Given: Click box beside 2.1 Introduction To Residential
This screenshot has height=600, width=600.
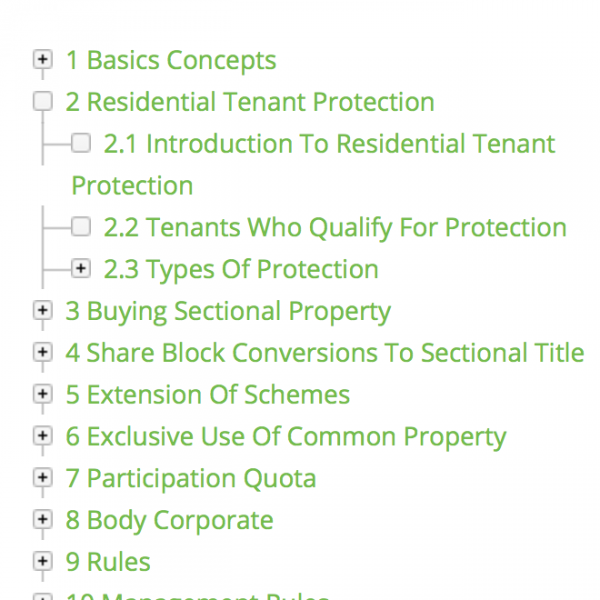Looking at the screenshot, I should click(x=81, y=143).
